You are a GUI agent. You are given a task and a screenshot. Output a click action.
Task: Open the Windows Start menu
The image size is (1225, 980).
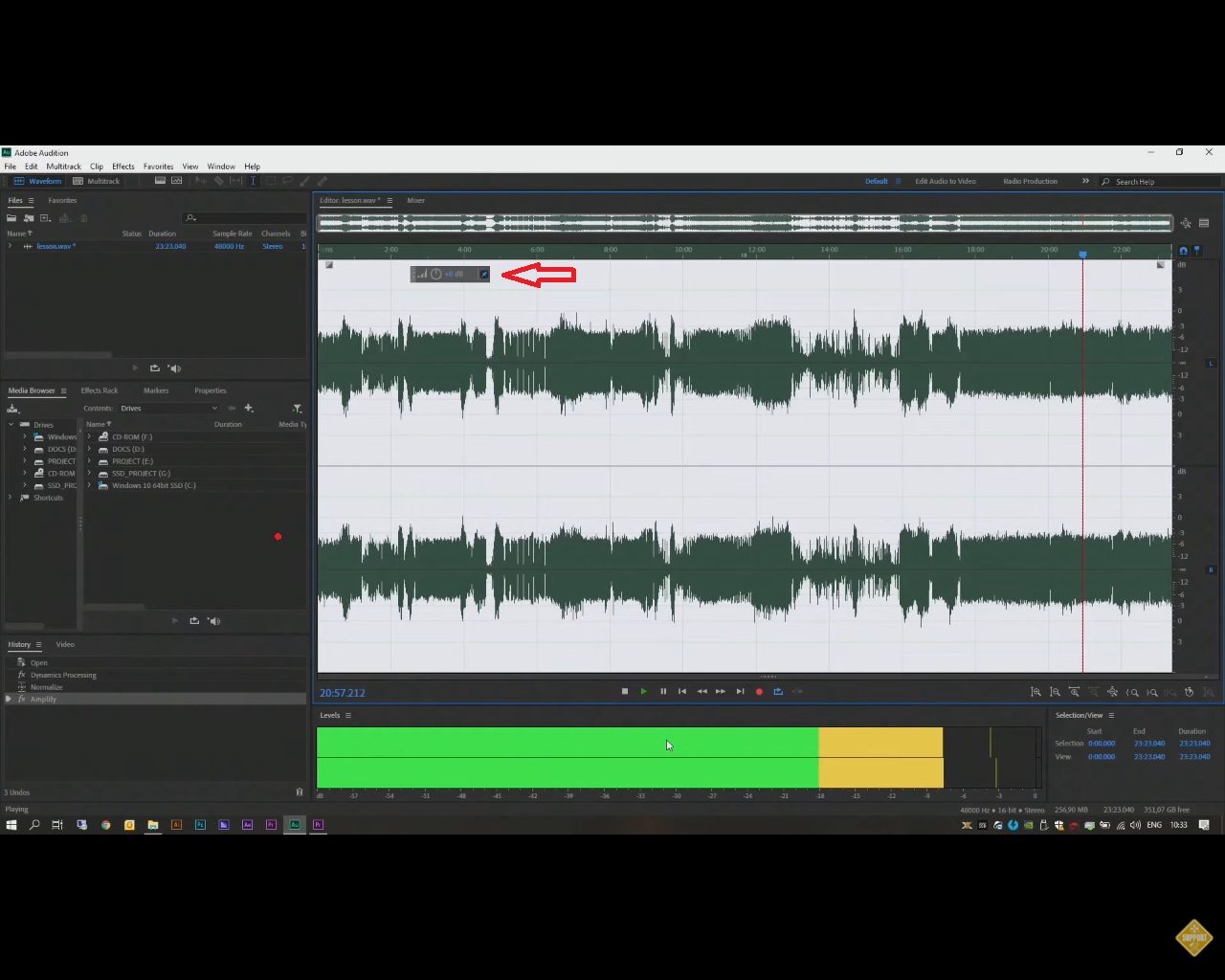11,825
